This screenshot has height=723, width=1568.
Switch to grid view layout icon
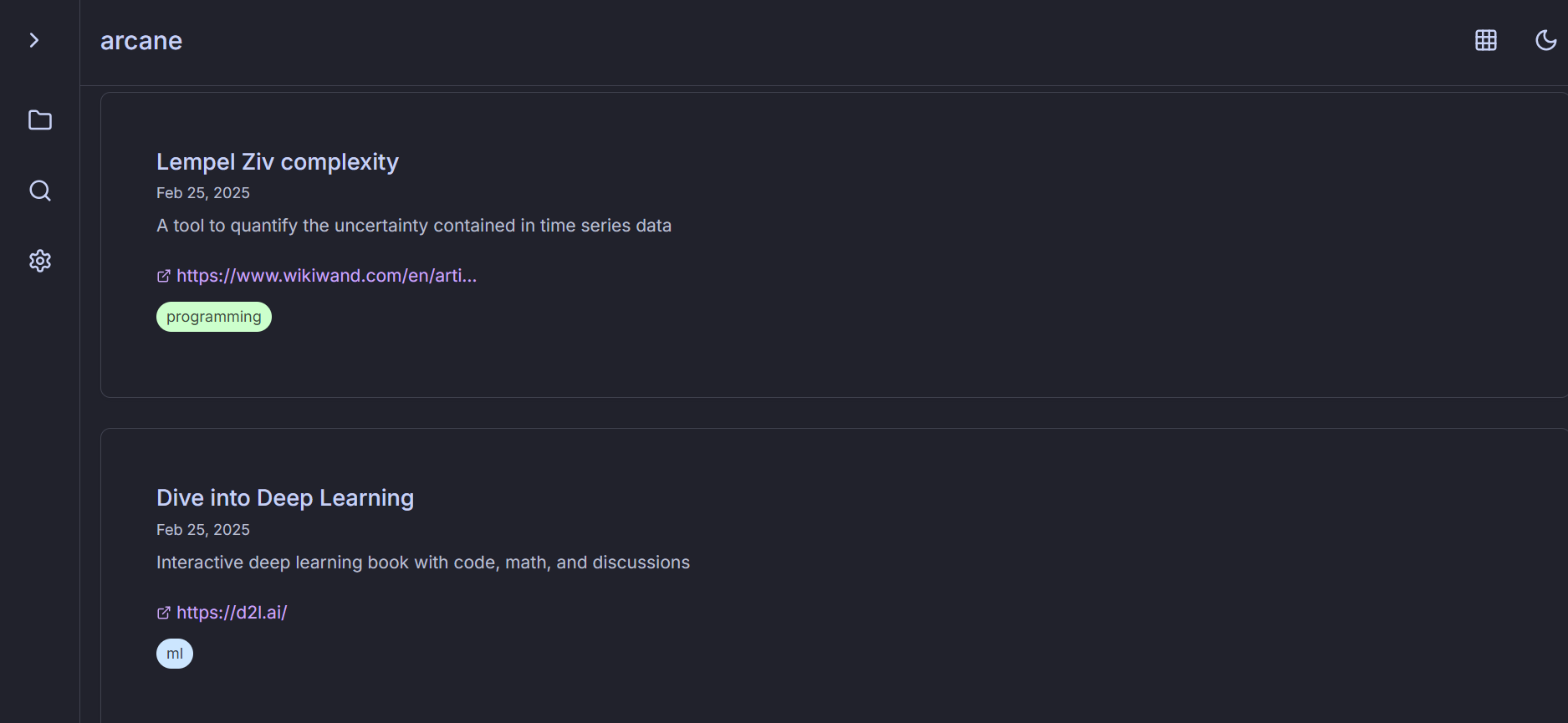(x=1486, y=40)
